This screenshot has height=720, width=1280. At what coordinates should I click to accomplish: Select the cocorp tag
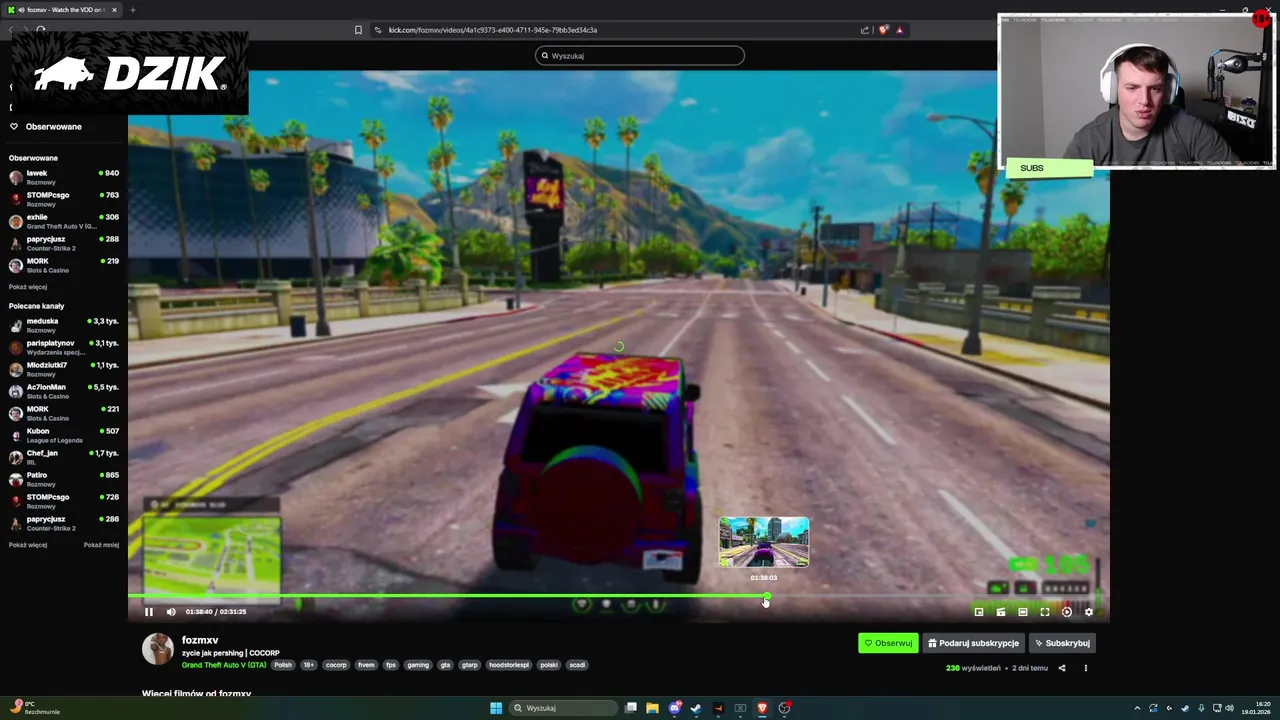pyautogui.click(x=336, y=665)
